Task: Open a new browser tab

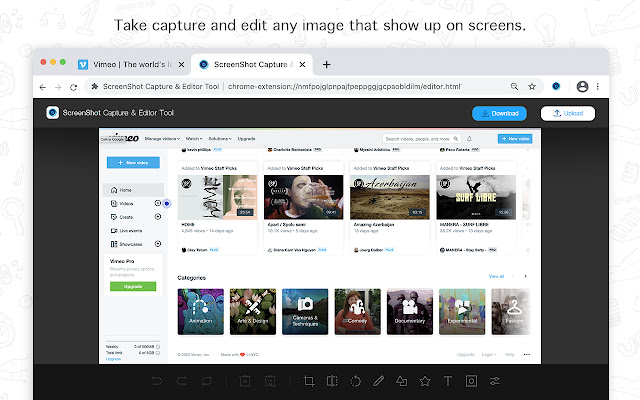Action: [327, 64]
